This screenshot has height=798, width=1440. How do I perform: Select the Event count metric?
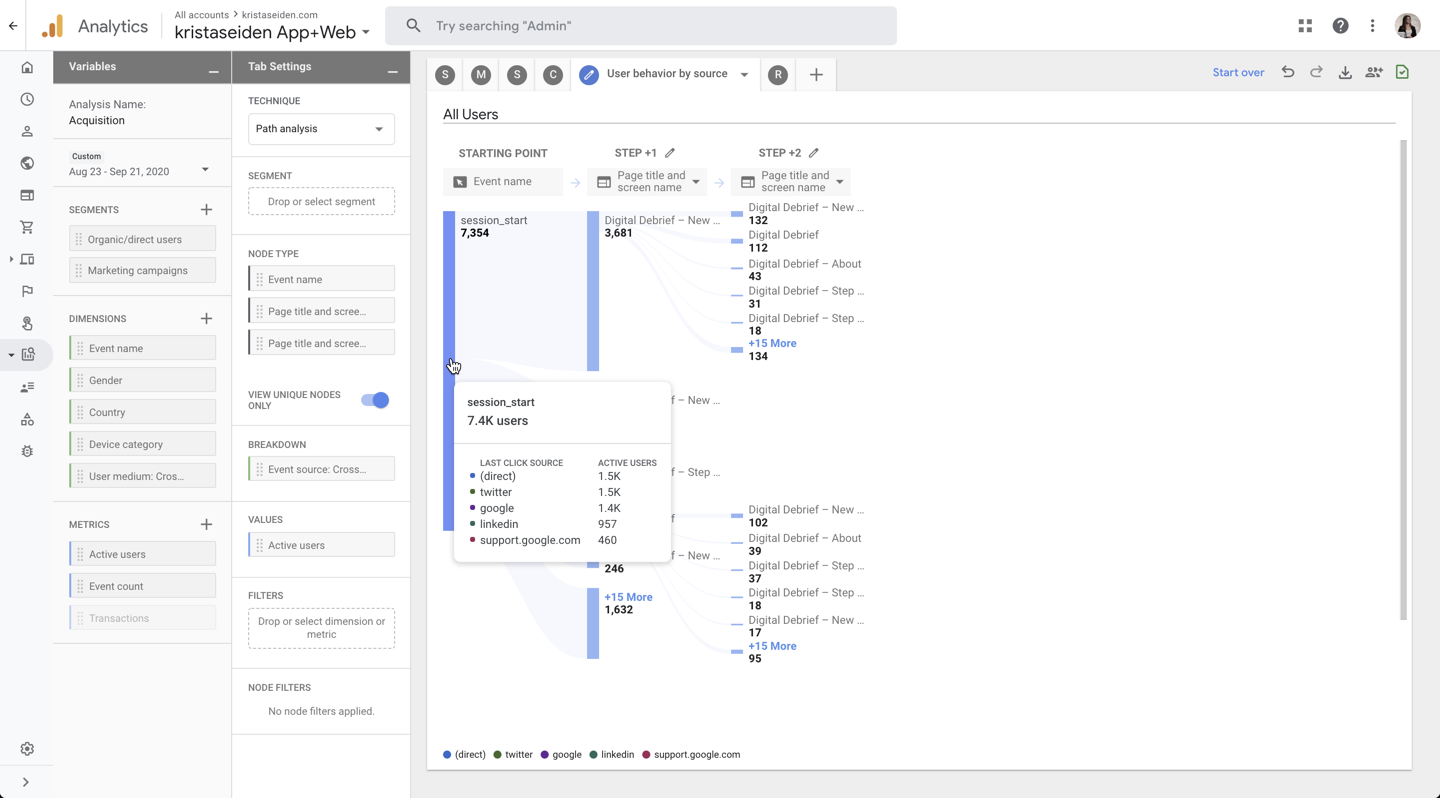[x=142, y=586]
